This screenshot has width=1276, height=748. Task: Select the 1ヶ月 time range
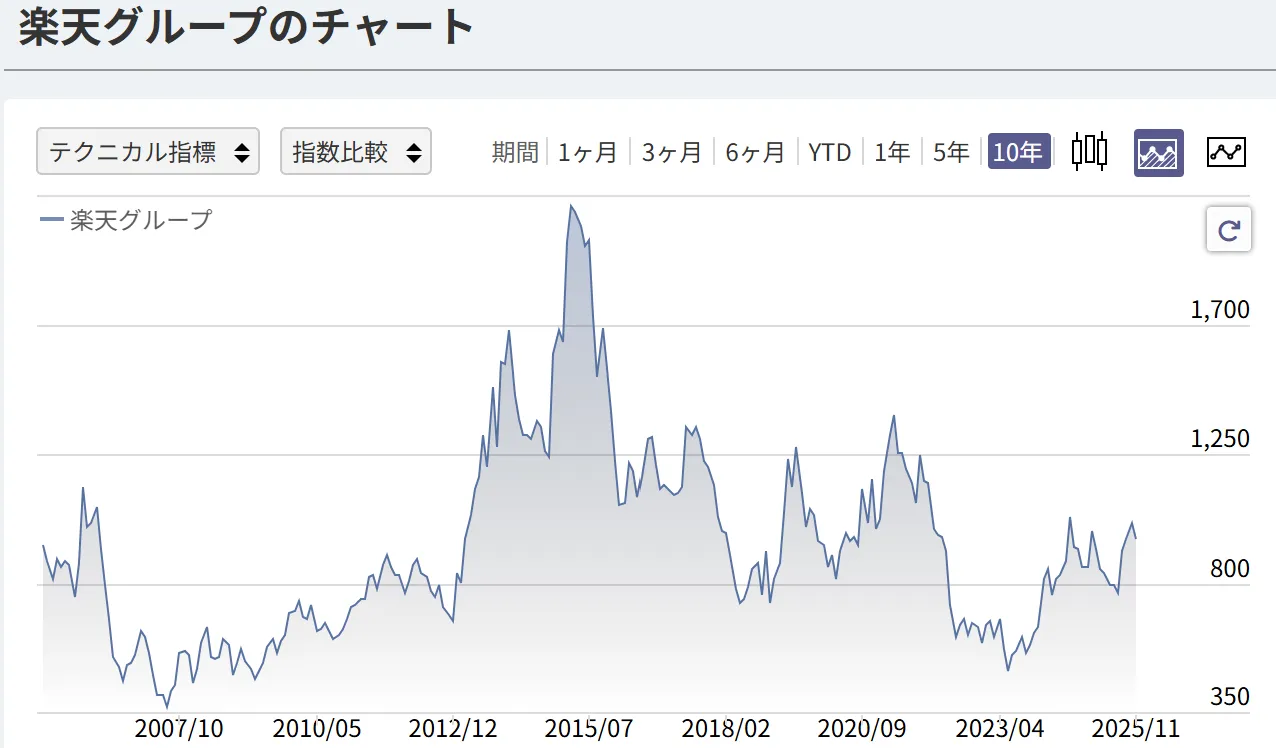[588, 152]
